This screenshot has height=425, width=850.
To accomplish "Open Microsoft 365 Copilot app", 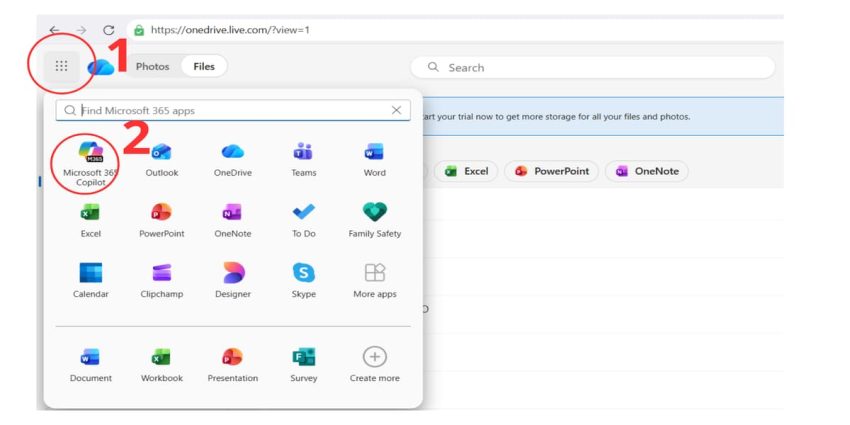I will (91, 164).
